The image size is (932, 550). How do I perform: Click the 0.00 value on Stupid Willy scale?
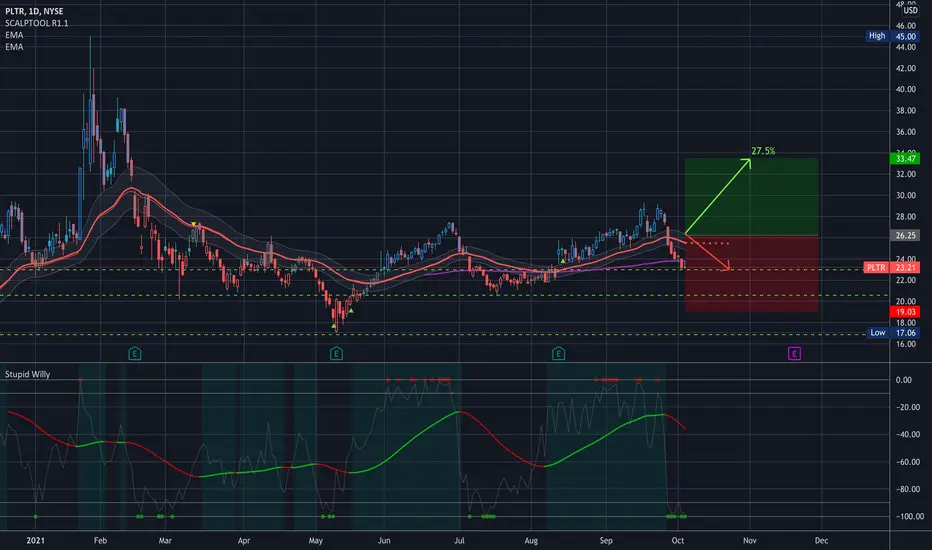903,380
